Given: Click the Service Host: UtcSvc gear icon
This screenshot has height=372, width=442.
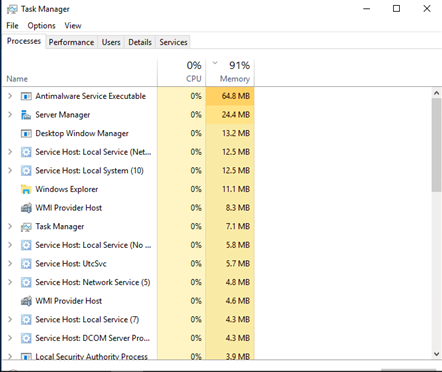Looking at the screenshot, I should pos(26,264).
